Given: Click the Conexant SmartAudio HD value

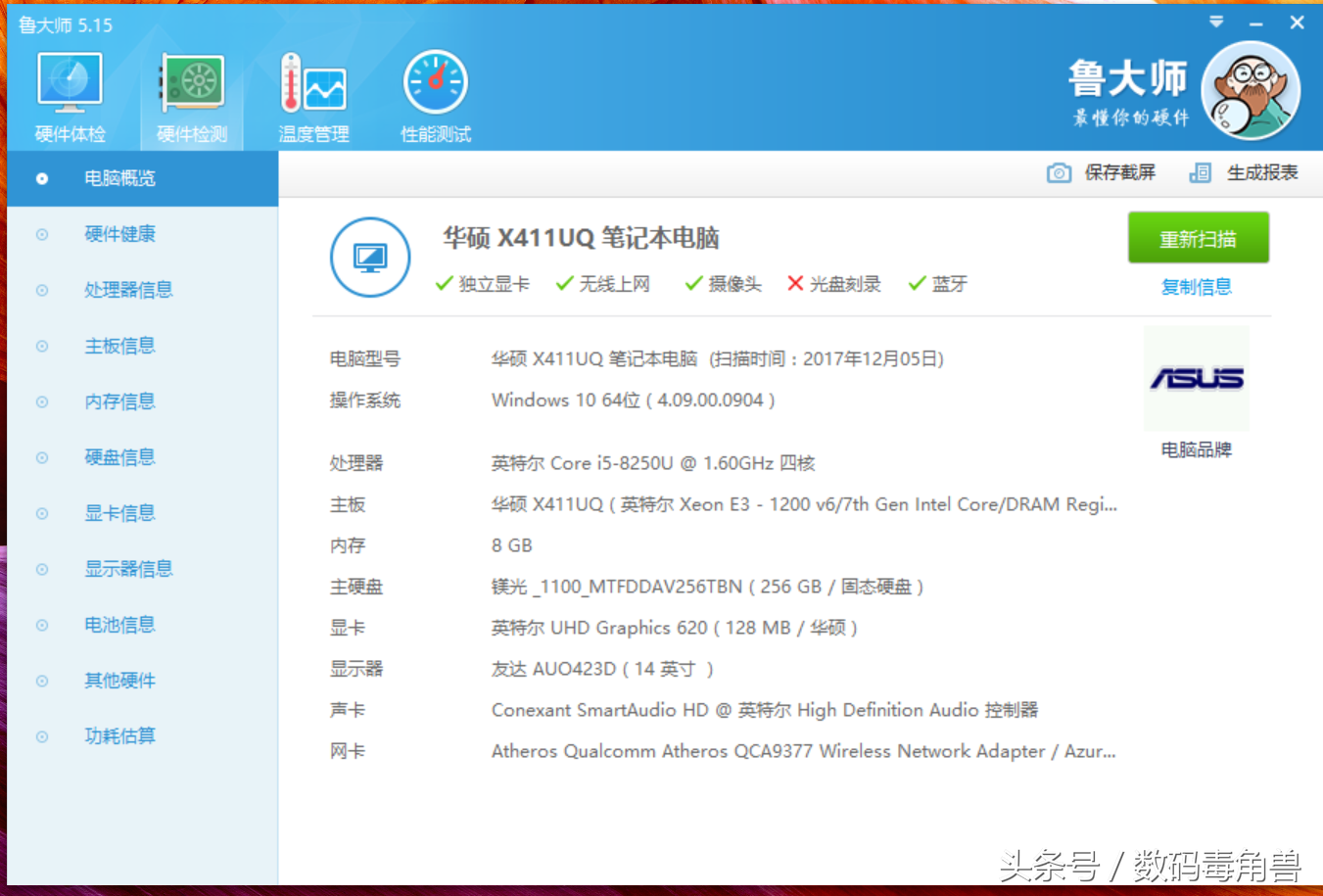Looking at the screenshot, I should [765, 710].
